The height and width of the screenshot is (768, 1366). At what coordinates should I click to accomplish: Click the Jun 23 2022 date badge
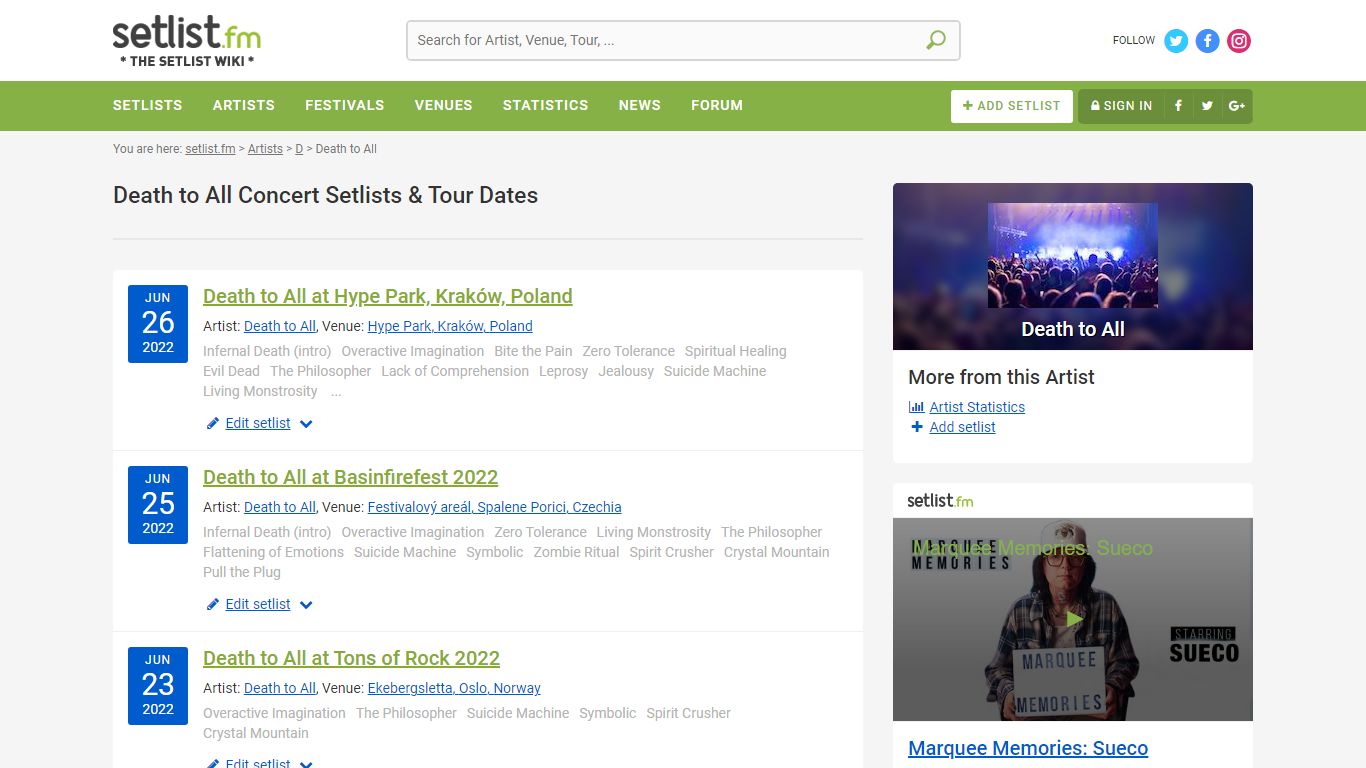coord(158,685)
